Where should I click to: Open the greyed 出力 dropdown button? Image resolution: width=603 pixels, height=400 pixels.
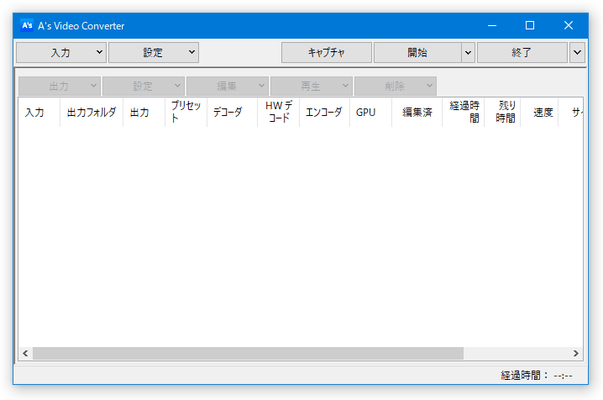coord(60,86)
